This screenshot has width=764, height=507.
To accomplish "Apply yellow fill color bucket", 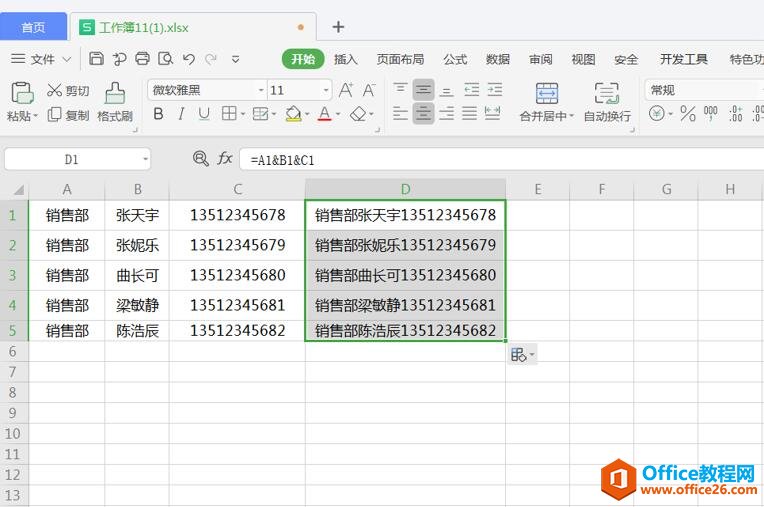I will click(293, 114).
